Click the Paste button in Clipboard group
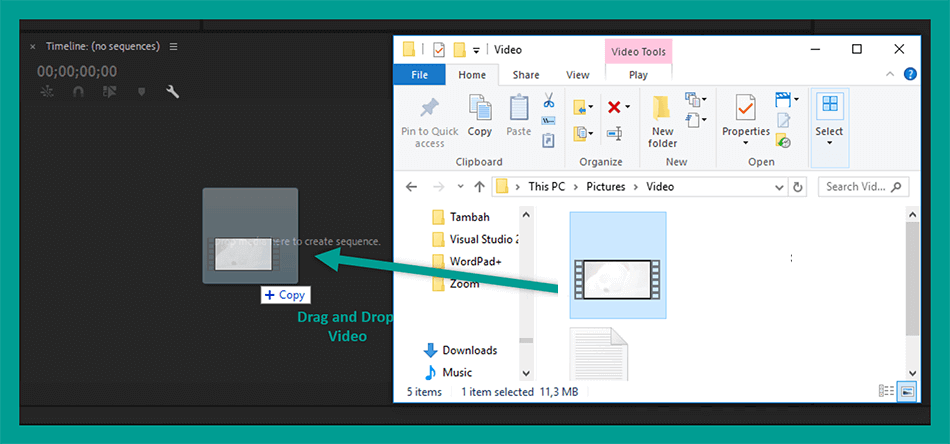This screenshot has width=950, height=444. point(519,116)
